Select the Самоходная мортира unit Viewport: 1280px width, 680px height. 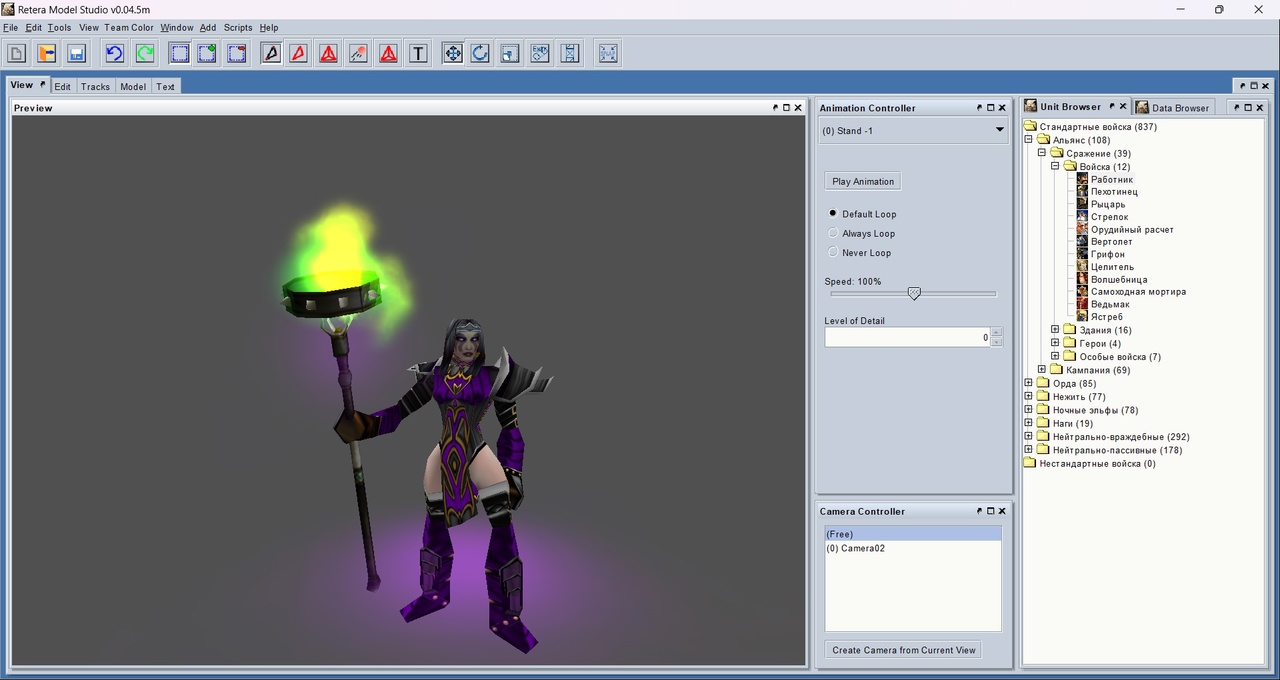click(x=1138, y=292)
